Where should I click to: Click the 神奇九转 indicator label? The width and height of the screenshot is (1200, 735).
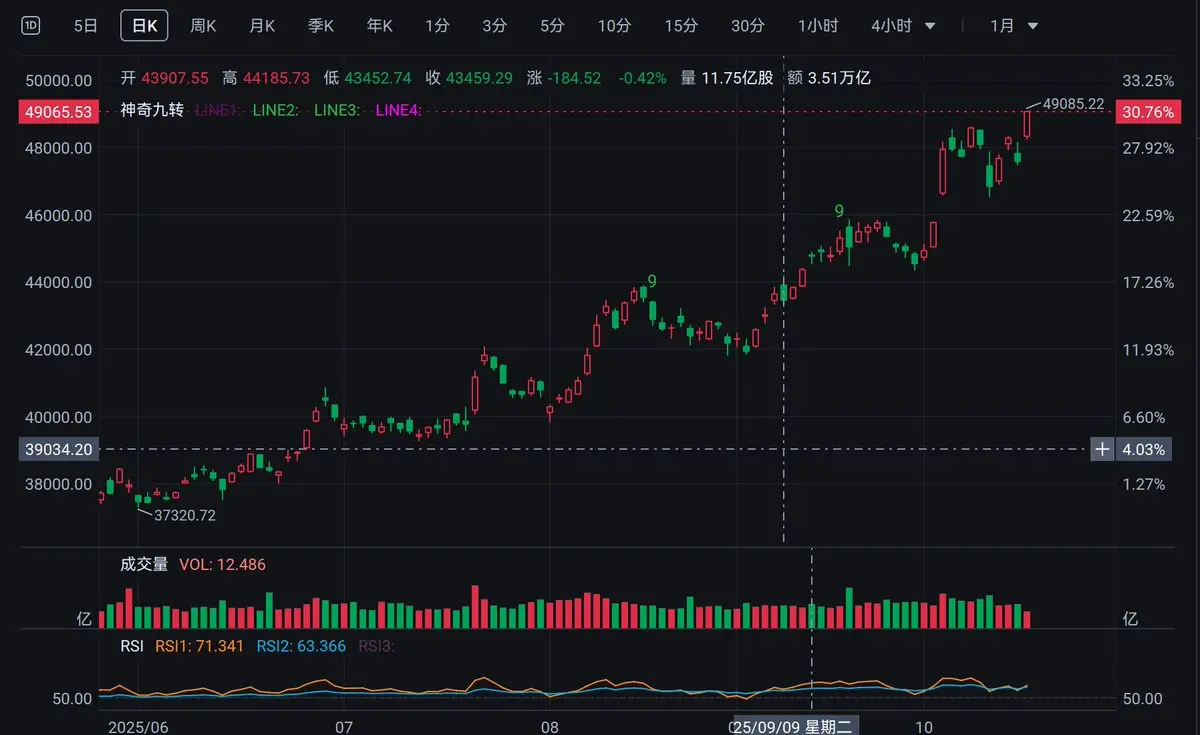point(152,110)
